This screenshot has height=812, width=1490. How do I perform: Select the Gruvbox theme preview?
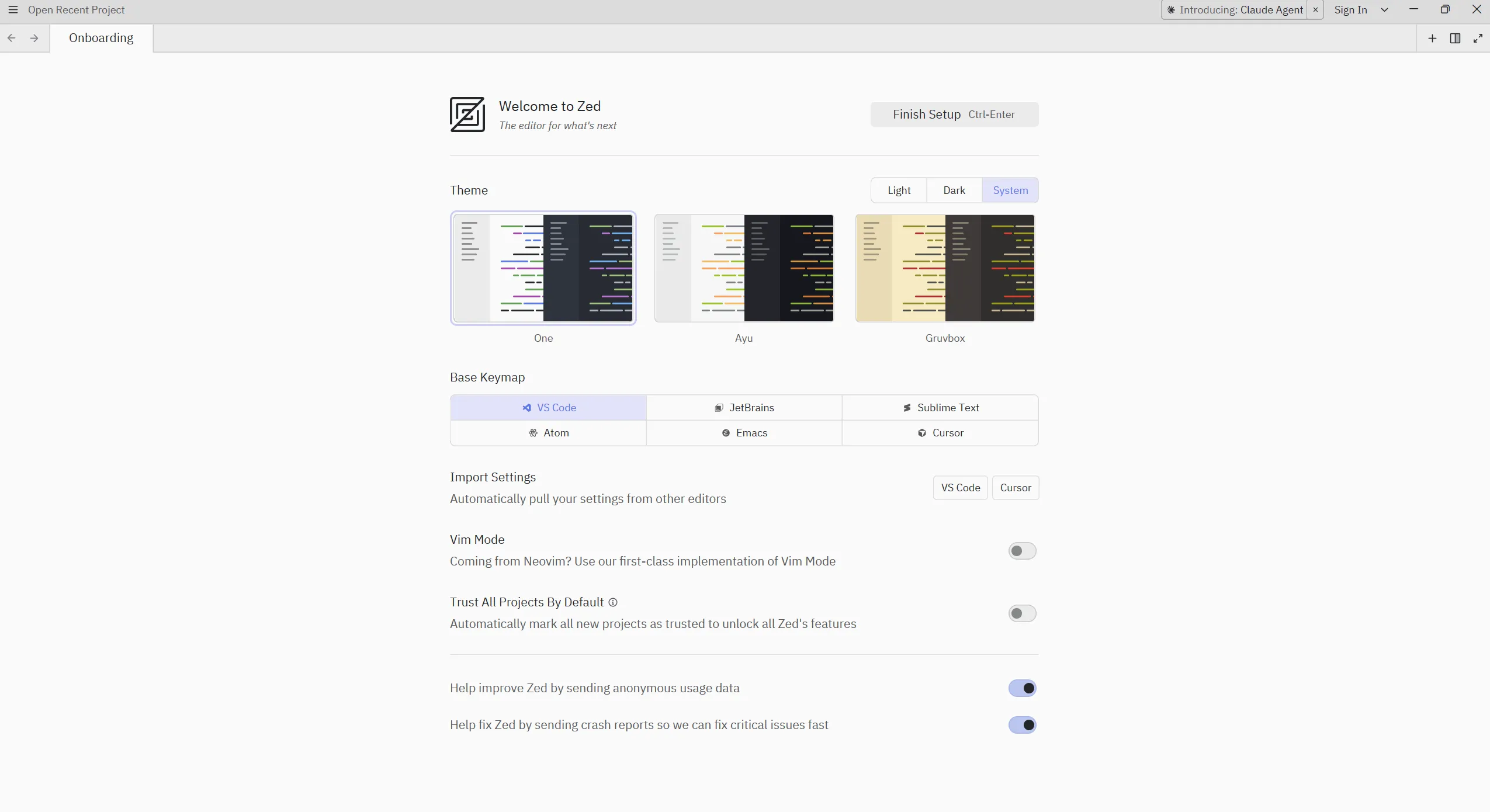tap(944, 268)
